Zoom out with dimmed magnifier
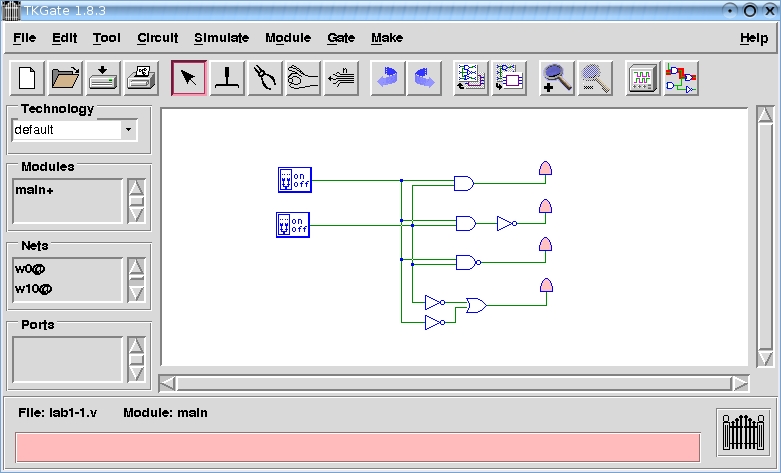 point(595,78)
